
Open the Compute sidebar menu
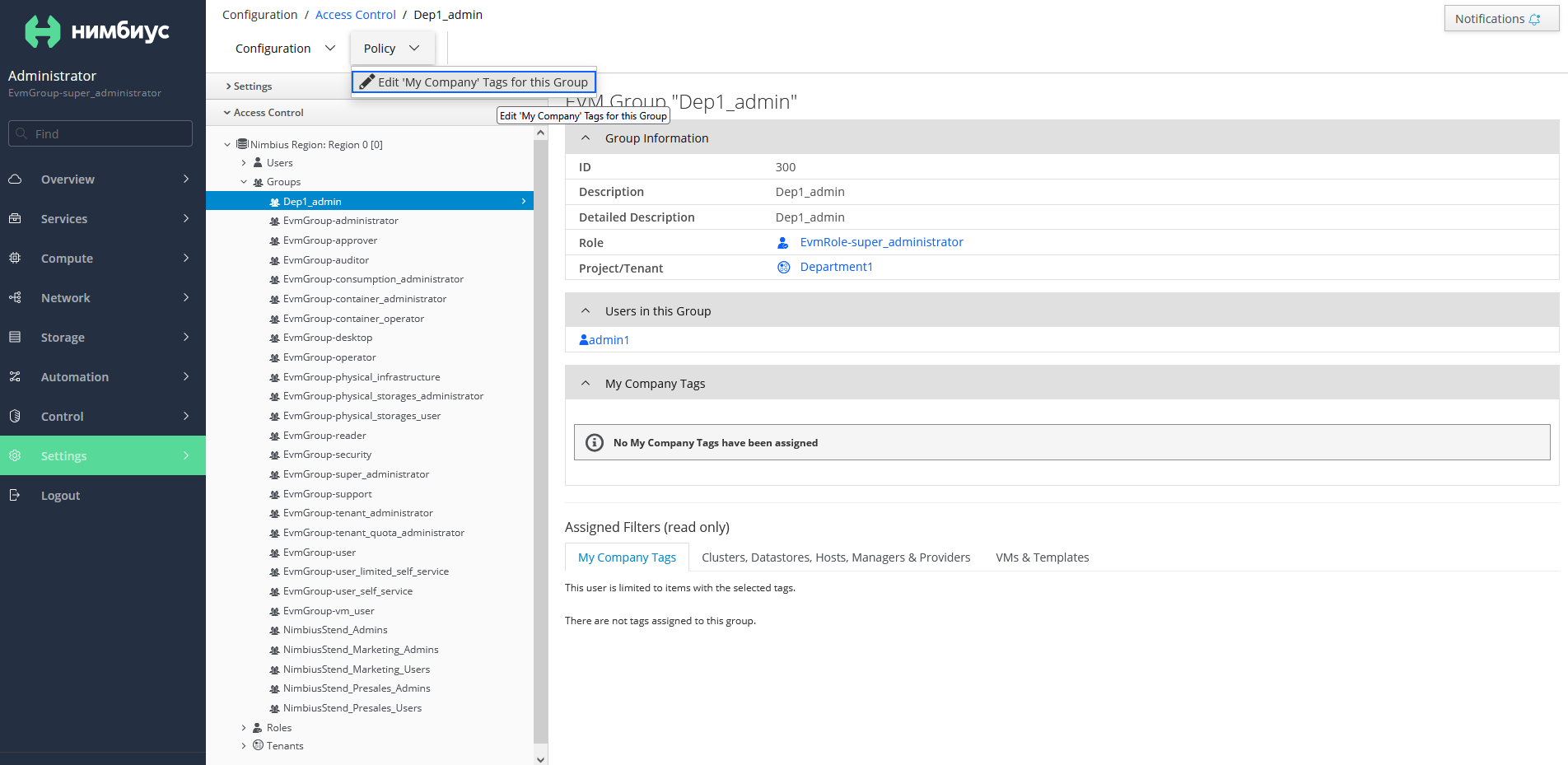coord(103,258)
